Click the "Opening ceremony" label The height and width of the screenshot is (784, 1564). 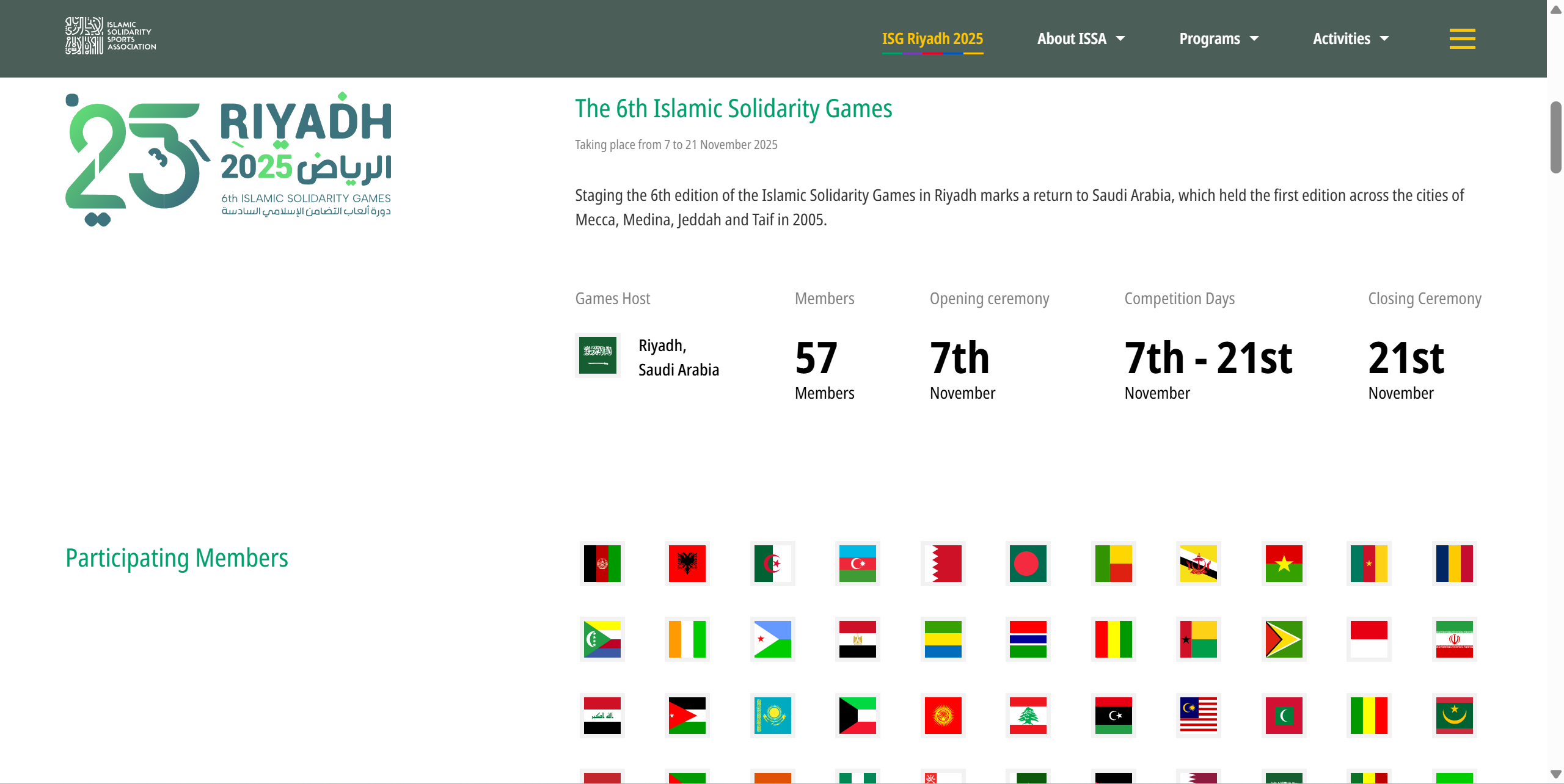pos(989,299)
